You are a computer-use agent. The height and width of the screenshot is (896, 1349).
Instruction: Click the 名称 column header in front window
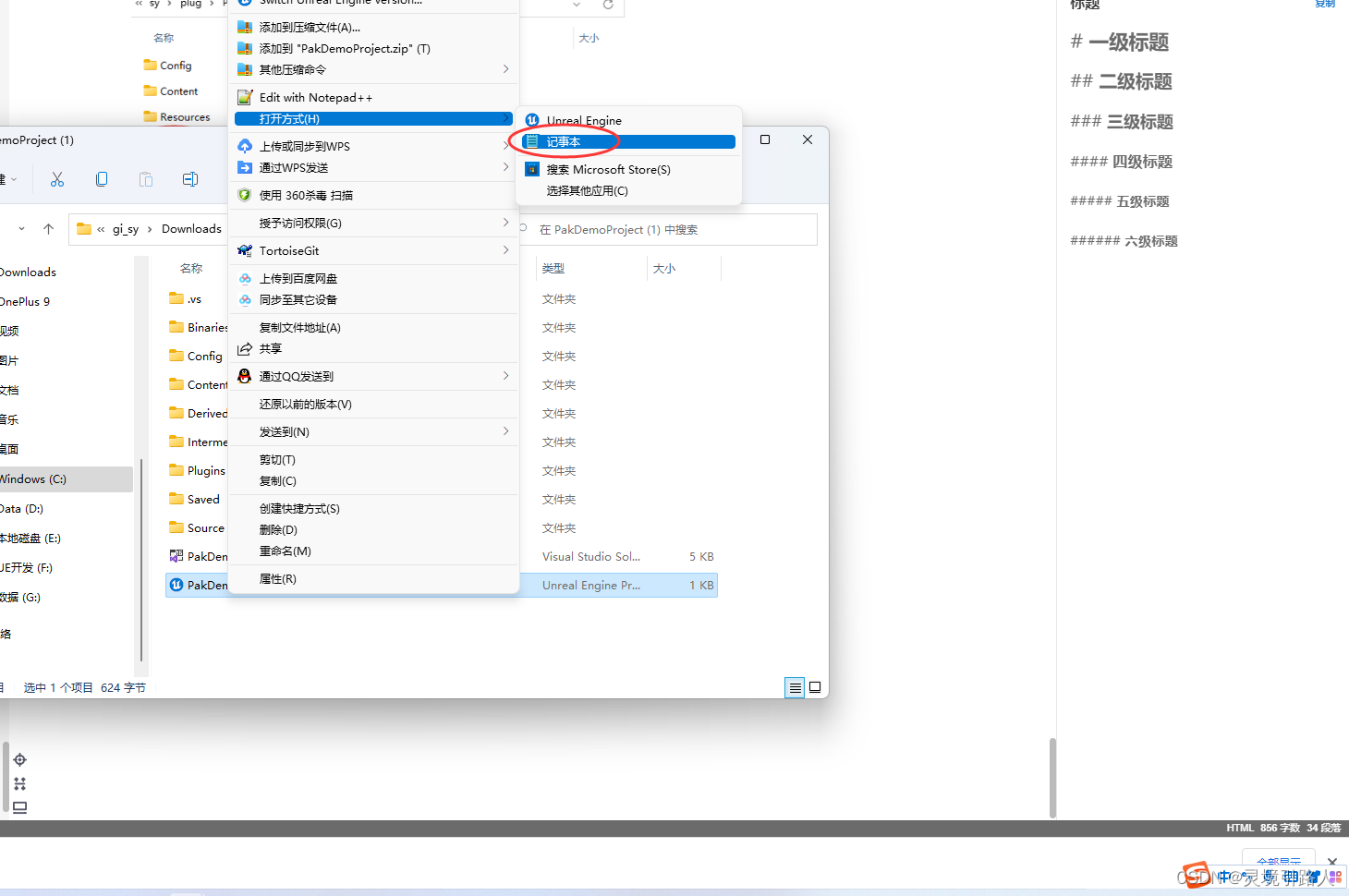(x=191, y=268)
